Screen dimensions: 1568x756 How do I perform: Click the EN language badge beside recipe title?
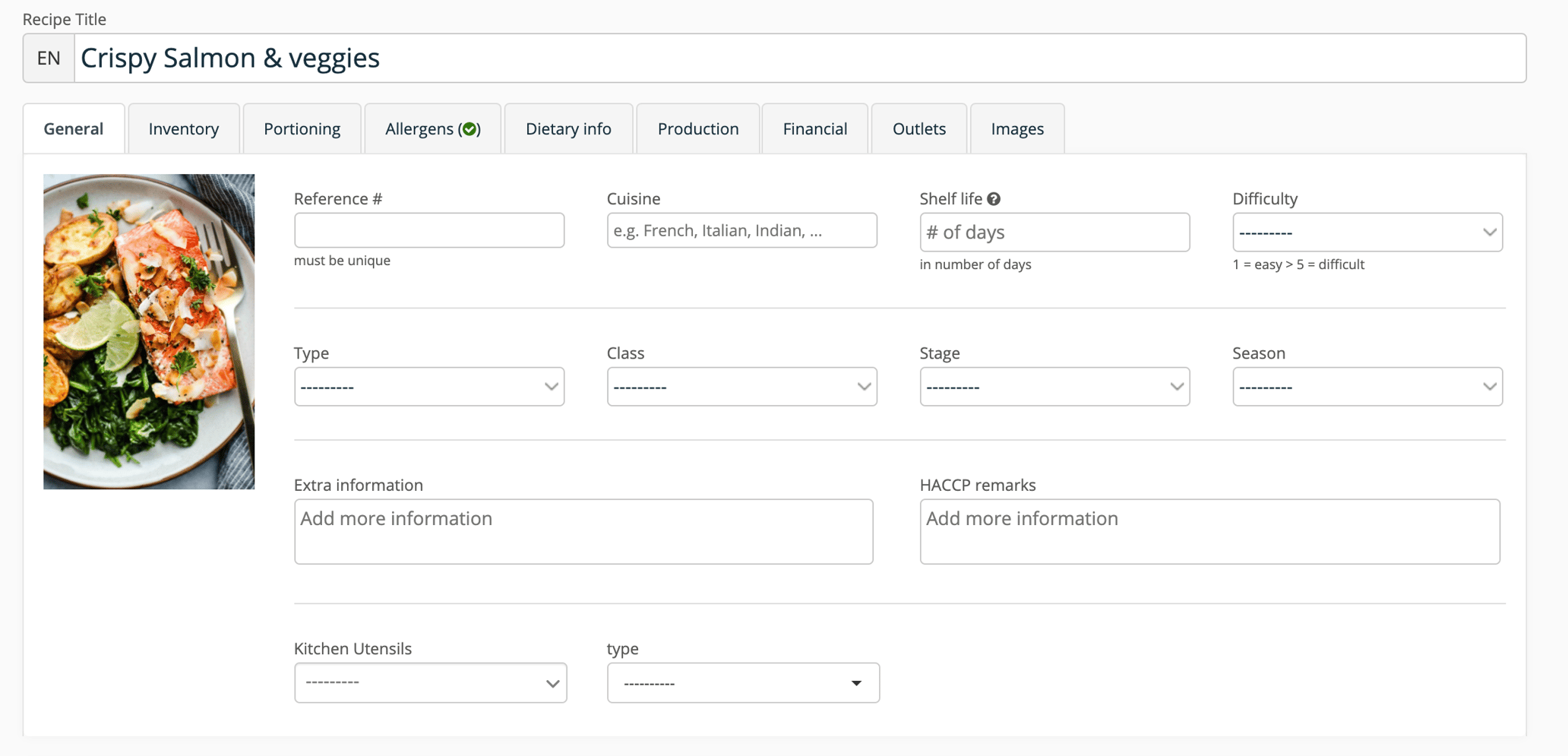click(49, 59)
